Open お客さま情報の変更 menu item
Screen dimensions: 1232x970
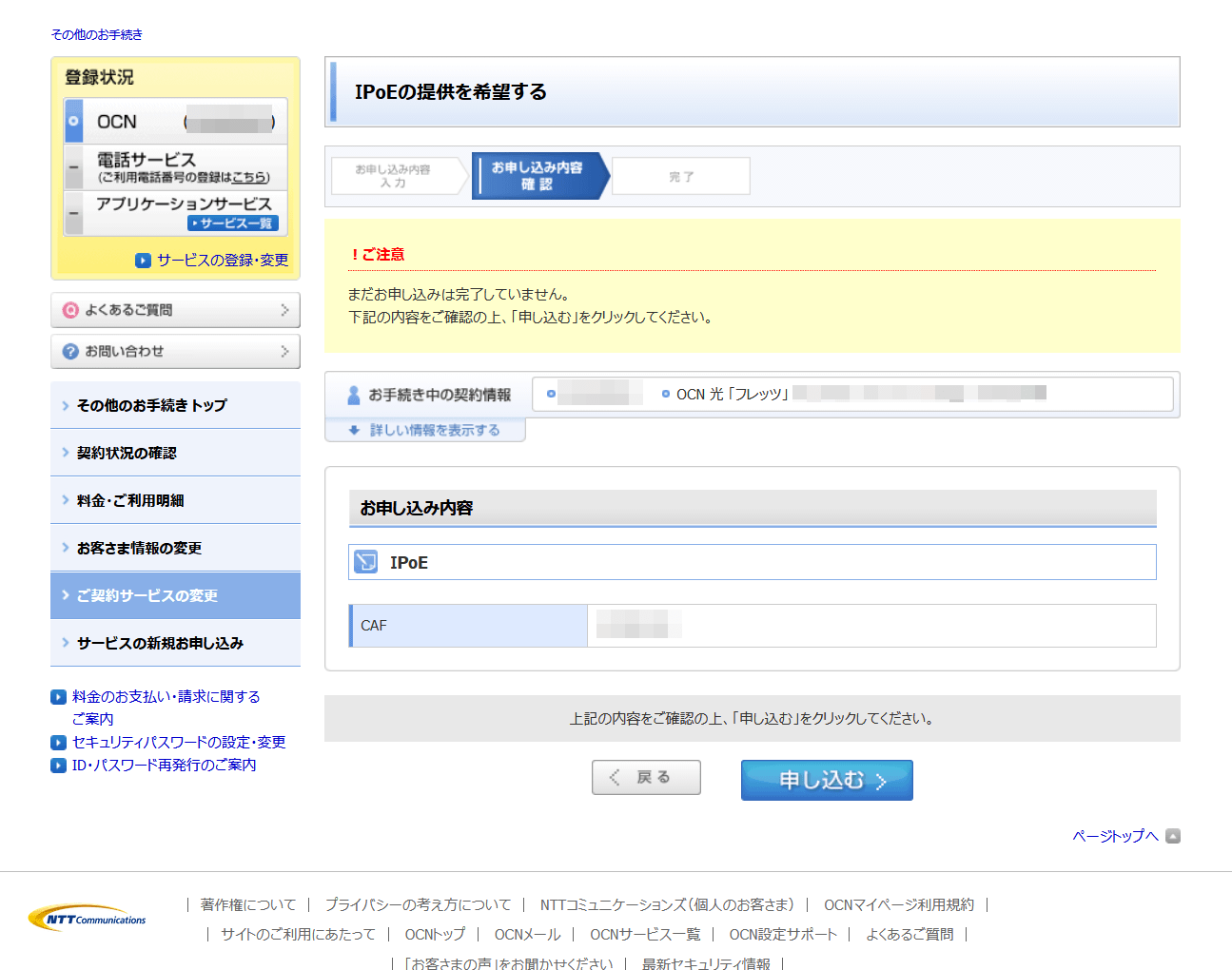(175, 548)
